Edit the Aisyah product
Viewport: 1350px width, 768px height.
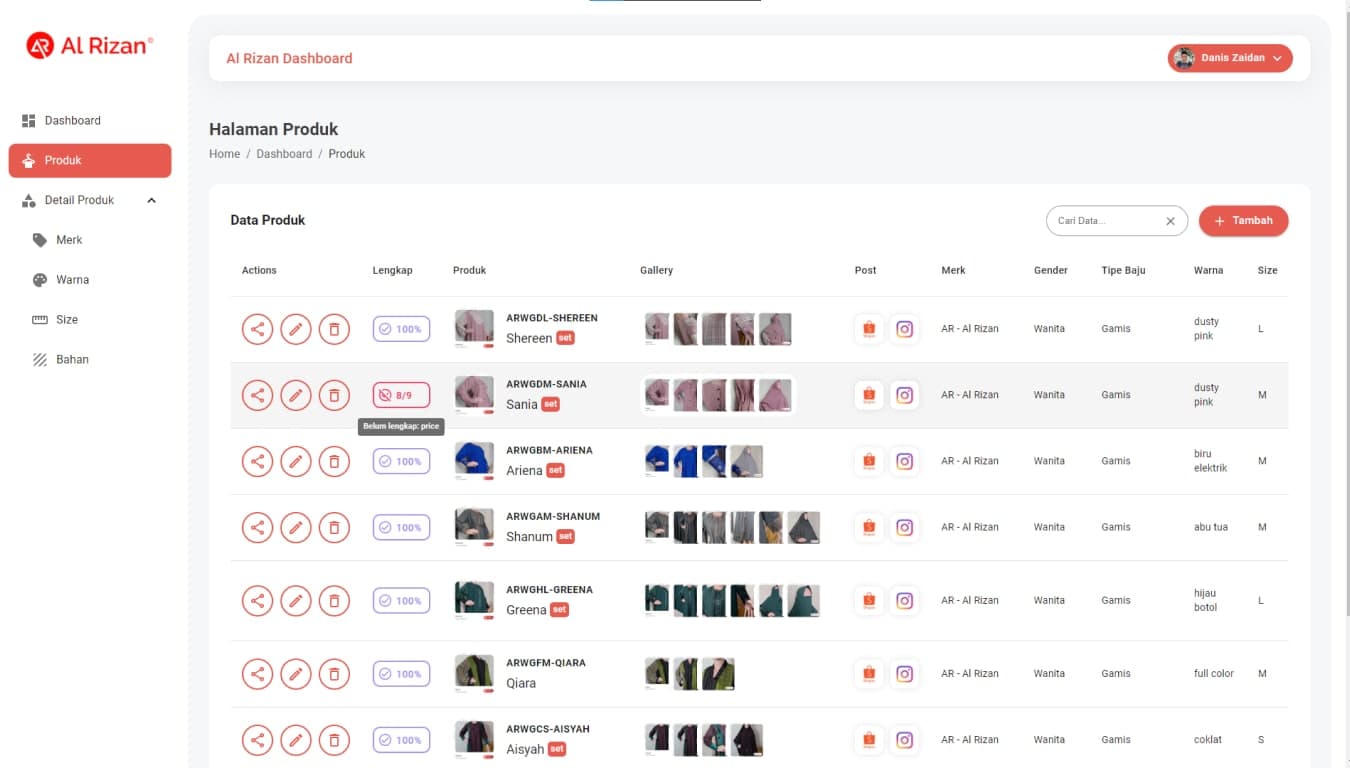(296, 740)
